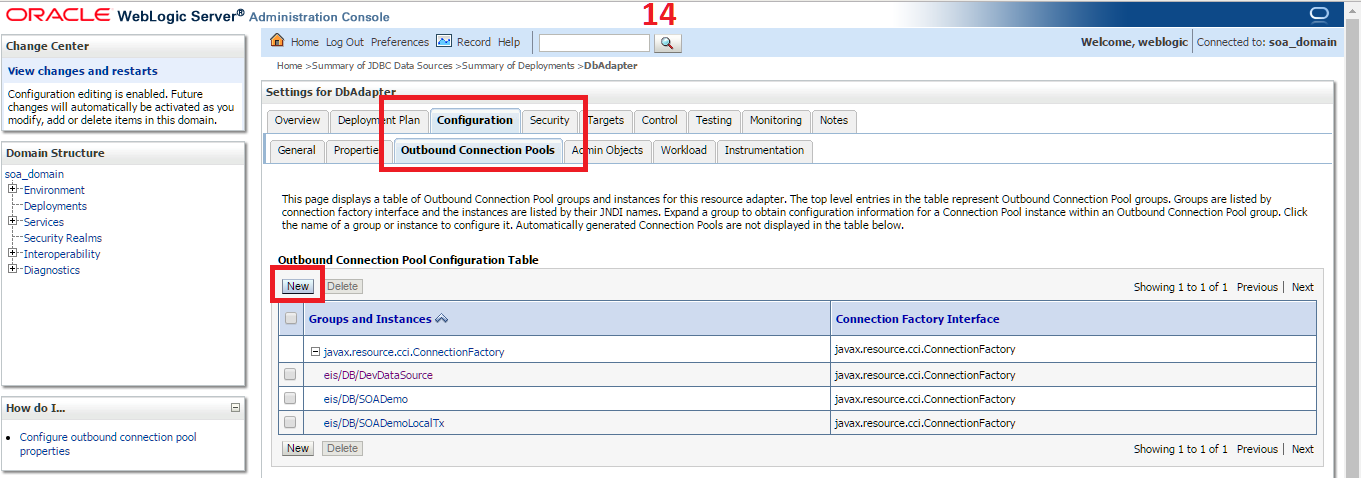
Task: Open the Targets tab
Action: 605,120
